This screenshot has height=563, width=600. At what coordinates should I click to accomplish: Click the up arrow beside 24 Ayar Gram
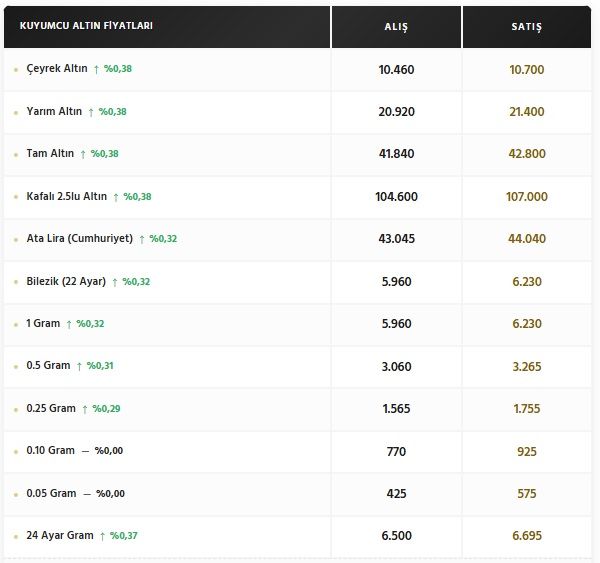tap(102, 536)
